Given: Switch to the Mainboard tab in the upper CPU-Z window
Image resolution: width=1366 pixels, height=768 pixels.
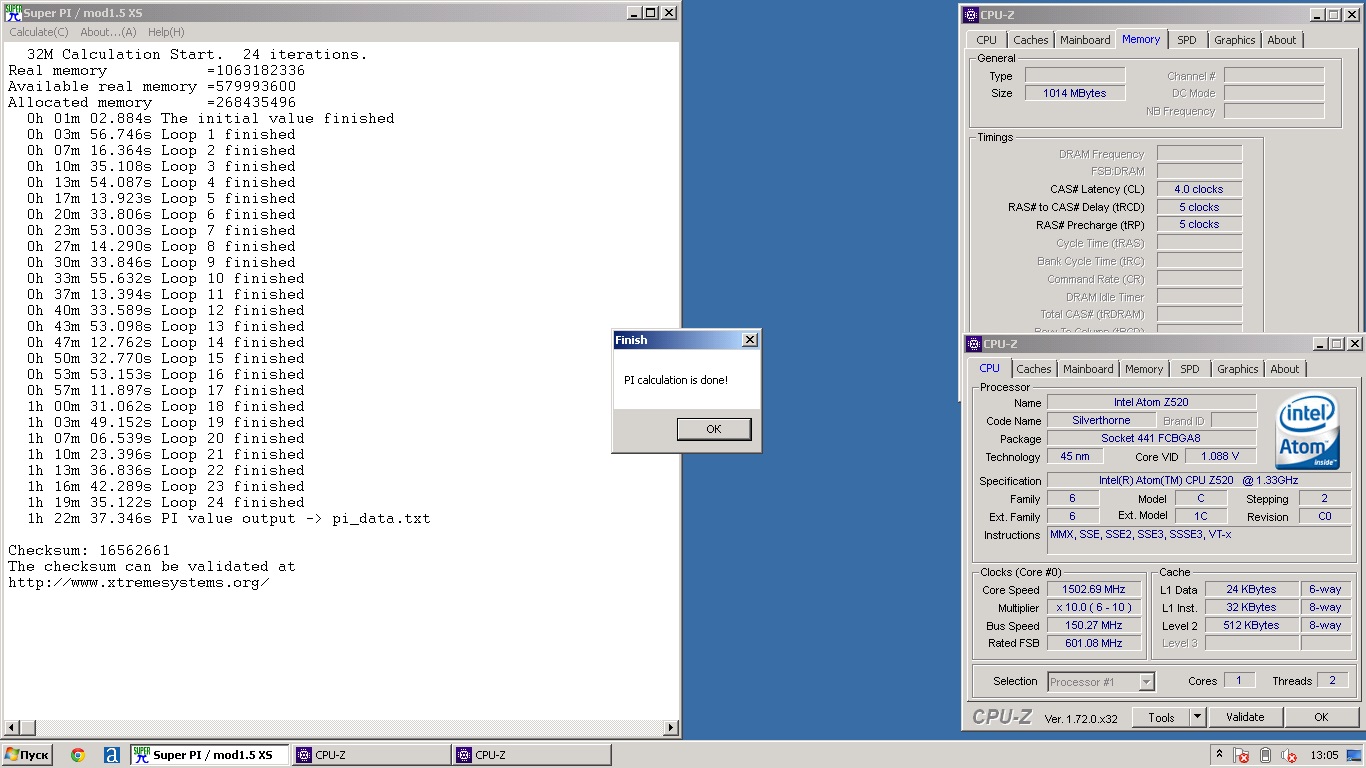Looking at the screenshot, I should click(x=1085, y=40).
